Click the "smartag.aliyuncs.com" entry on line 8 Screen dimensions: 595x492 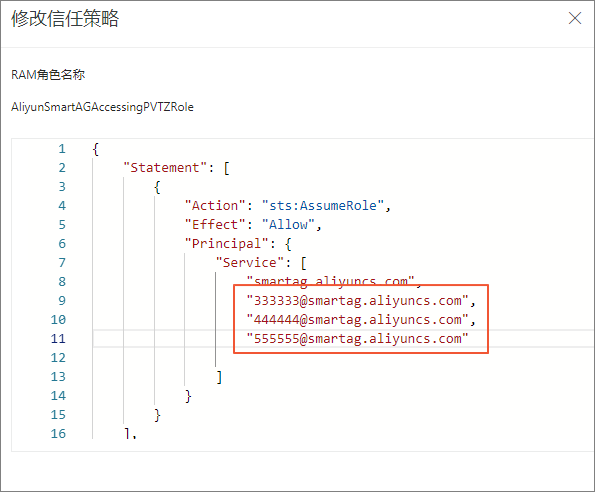tap(331, 280)
